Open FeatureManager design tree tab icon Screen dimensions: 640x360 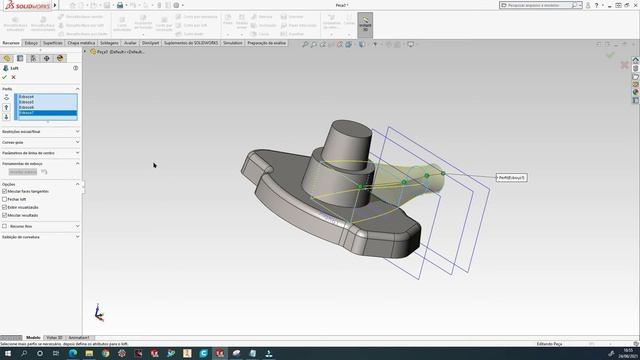(x=7, y=58)
